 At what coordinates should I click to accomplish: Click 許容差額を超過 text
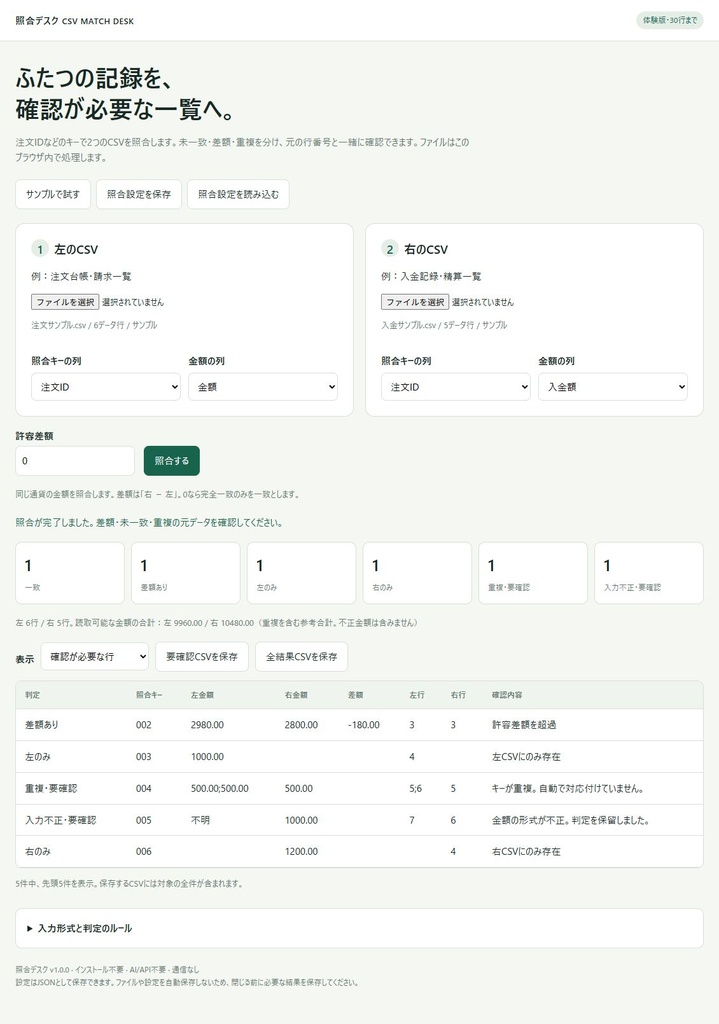pyautogui.click(x=524, y=725)
